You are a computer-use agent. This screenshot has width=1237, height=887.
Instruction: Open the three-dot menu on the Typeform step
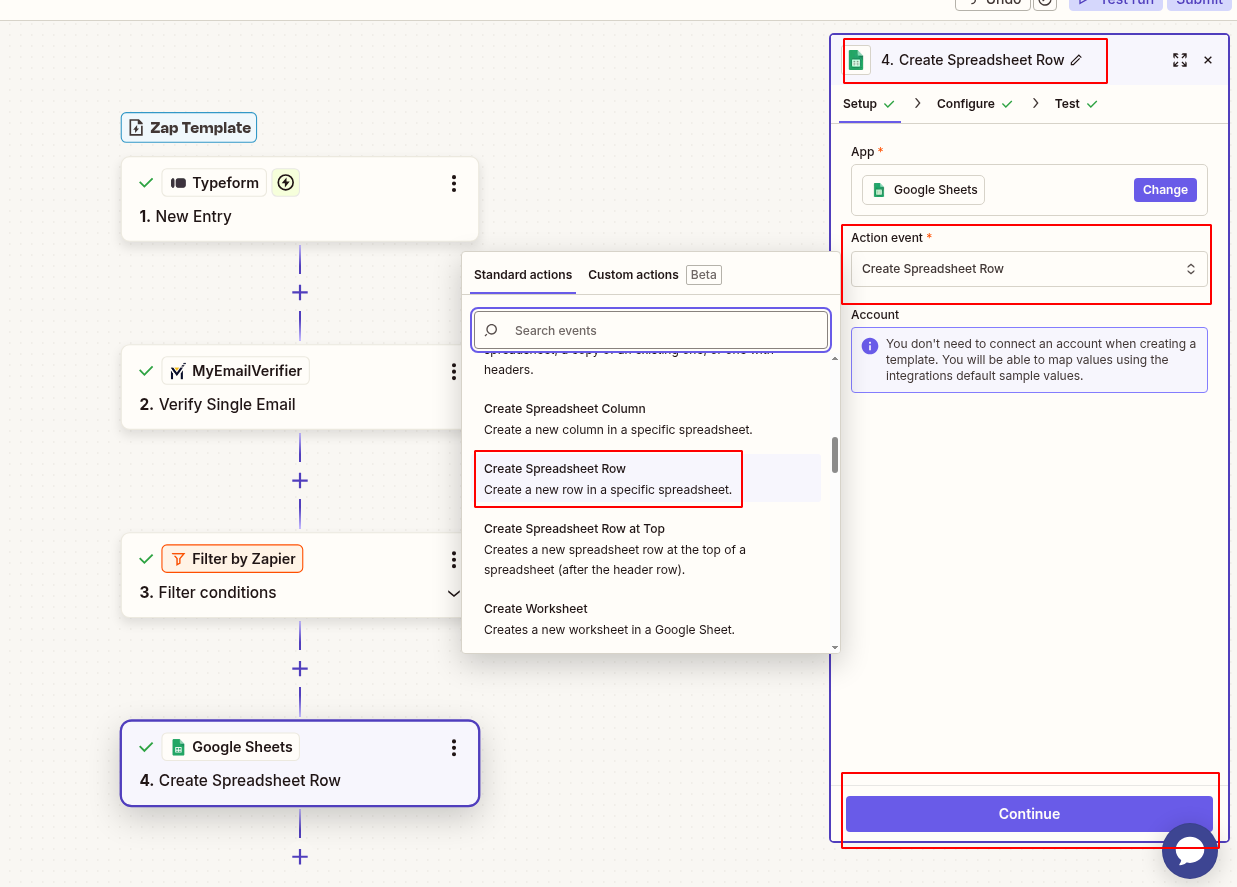454,183
